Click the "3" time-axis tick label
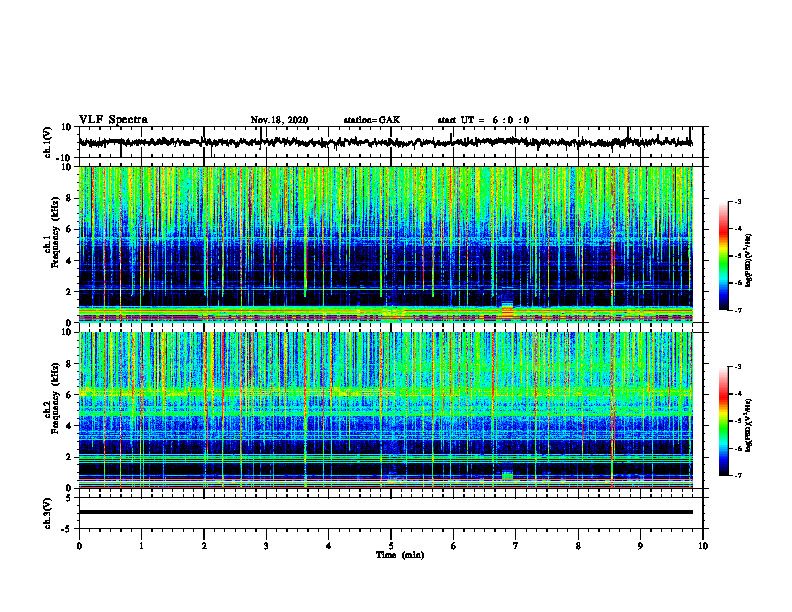The width and height of the screenshot is (792, 612). pyautogui.click(x=266, y=546)
